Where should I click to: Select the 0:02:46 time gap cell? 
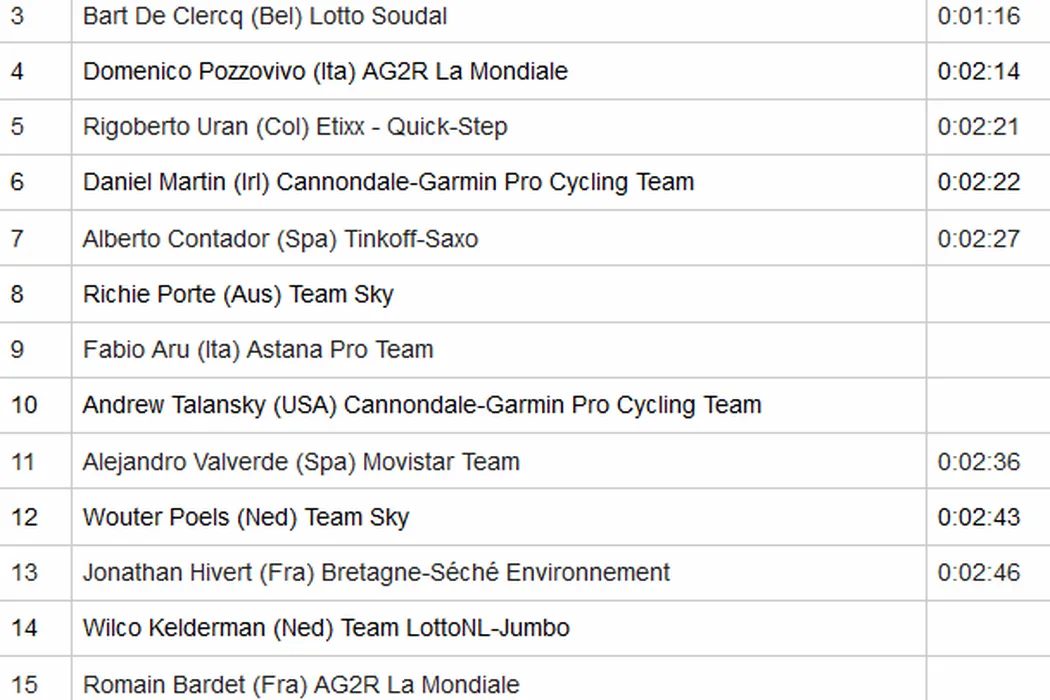coord(979,573)
